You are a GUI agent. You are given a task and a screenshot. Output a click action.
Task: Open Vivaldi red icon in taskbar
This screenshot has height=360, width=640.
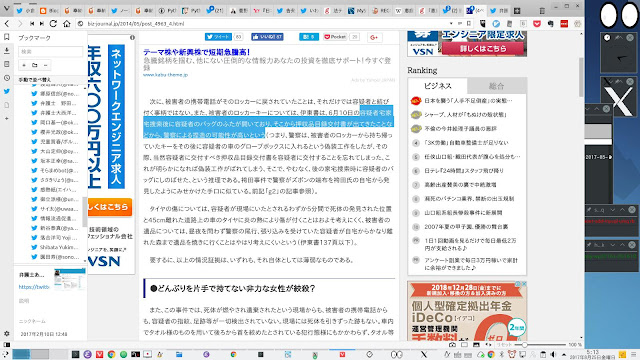[99, 354]
